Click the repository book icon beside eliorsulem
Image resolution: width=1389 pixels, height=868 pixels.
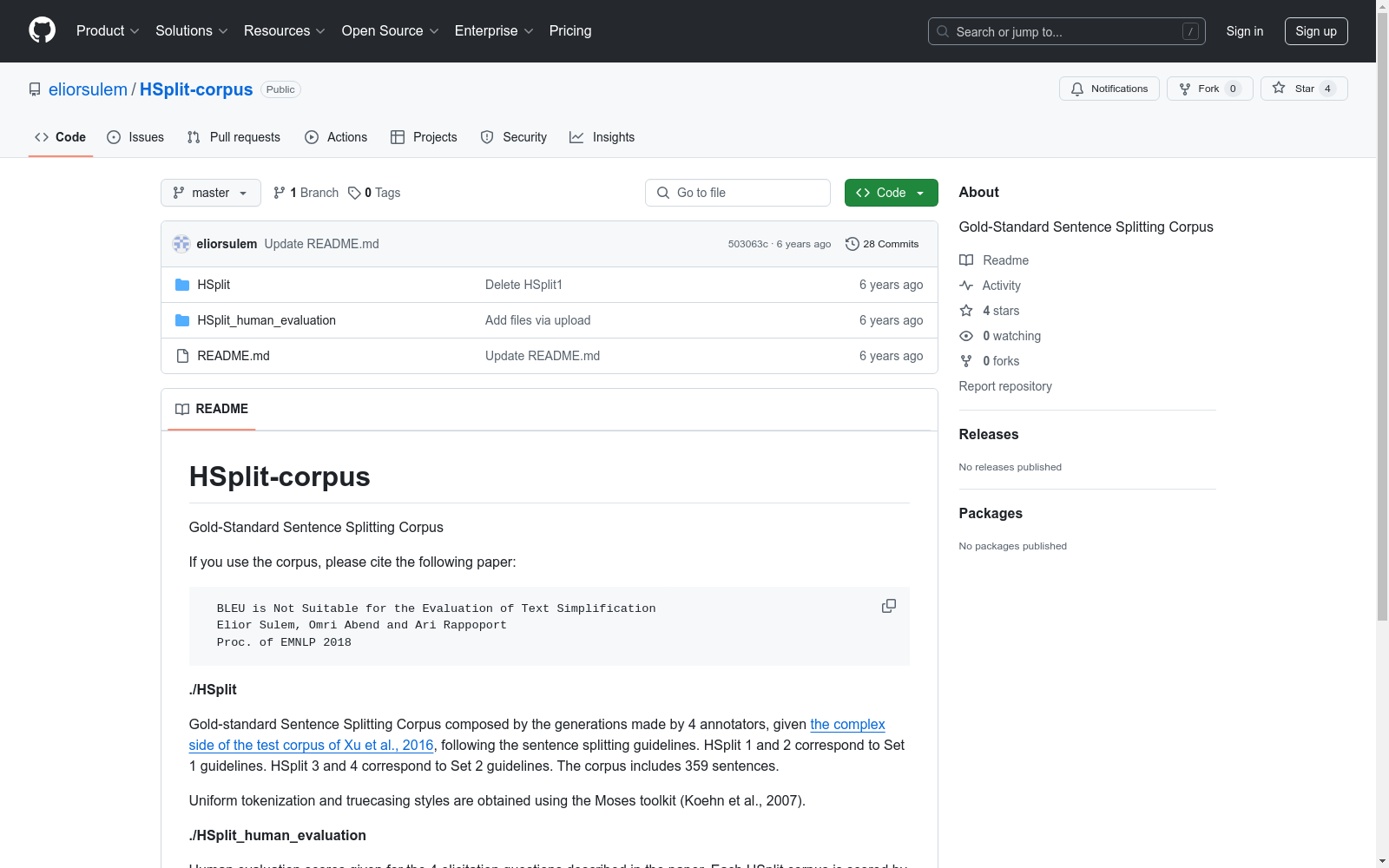pos(35,89)
